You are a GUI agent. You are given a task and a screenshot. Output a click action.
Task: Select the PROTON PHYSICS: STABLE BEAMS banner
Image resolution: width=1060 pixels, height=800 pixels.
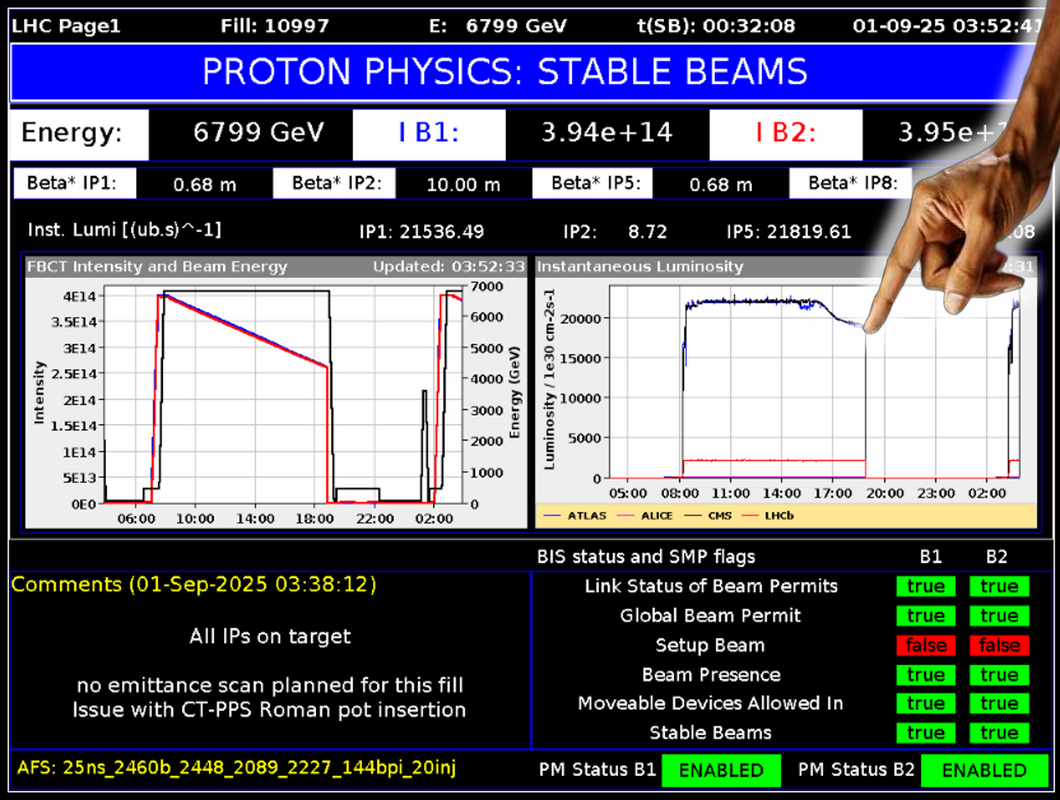tap(505, 71)
